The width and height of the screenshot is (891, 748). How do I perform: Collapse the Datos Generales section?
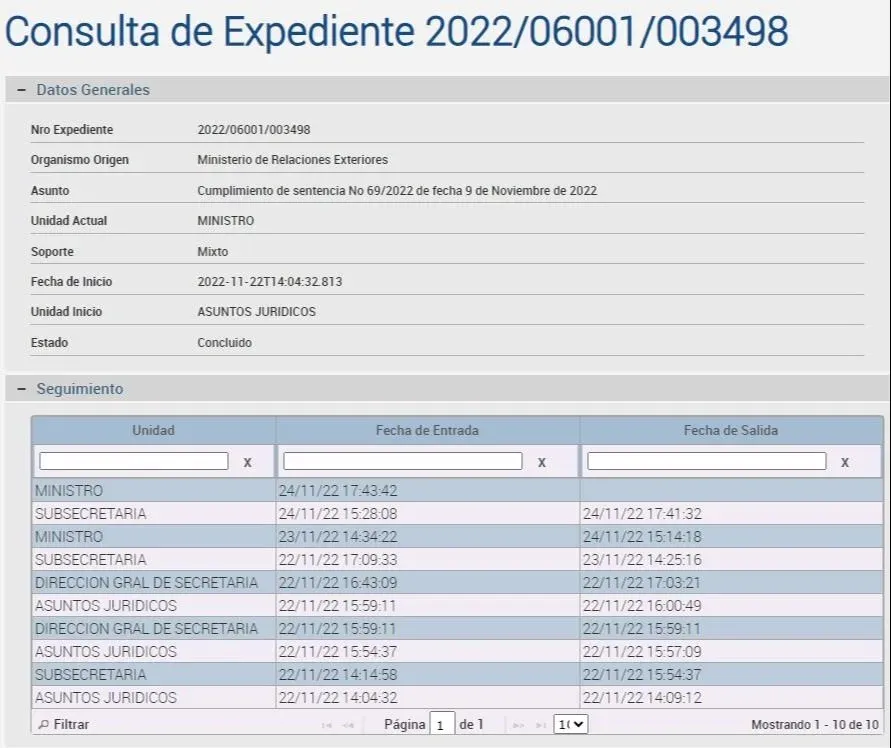[22, 90]
